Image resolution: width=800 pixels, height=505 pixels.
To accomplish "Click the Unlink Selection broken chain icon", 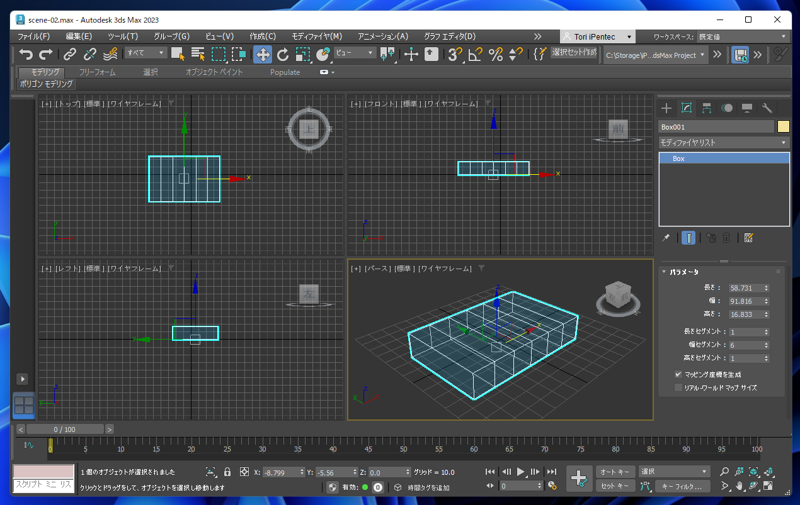I will [x=90, y=54].
